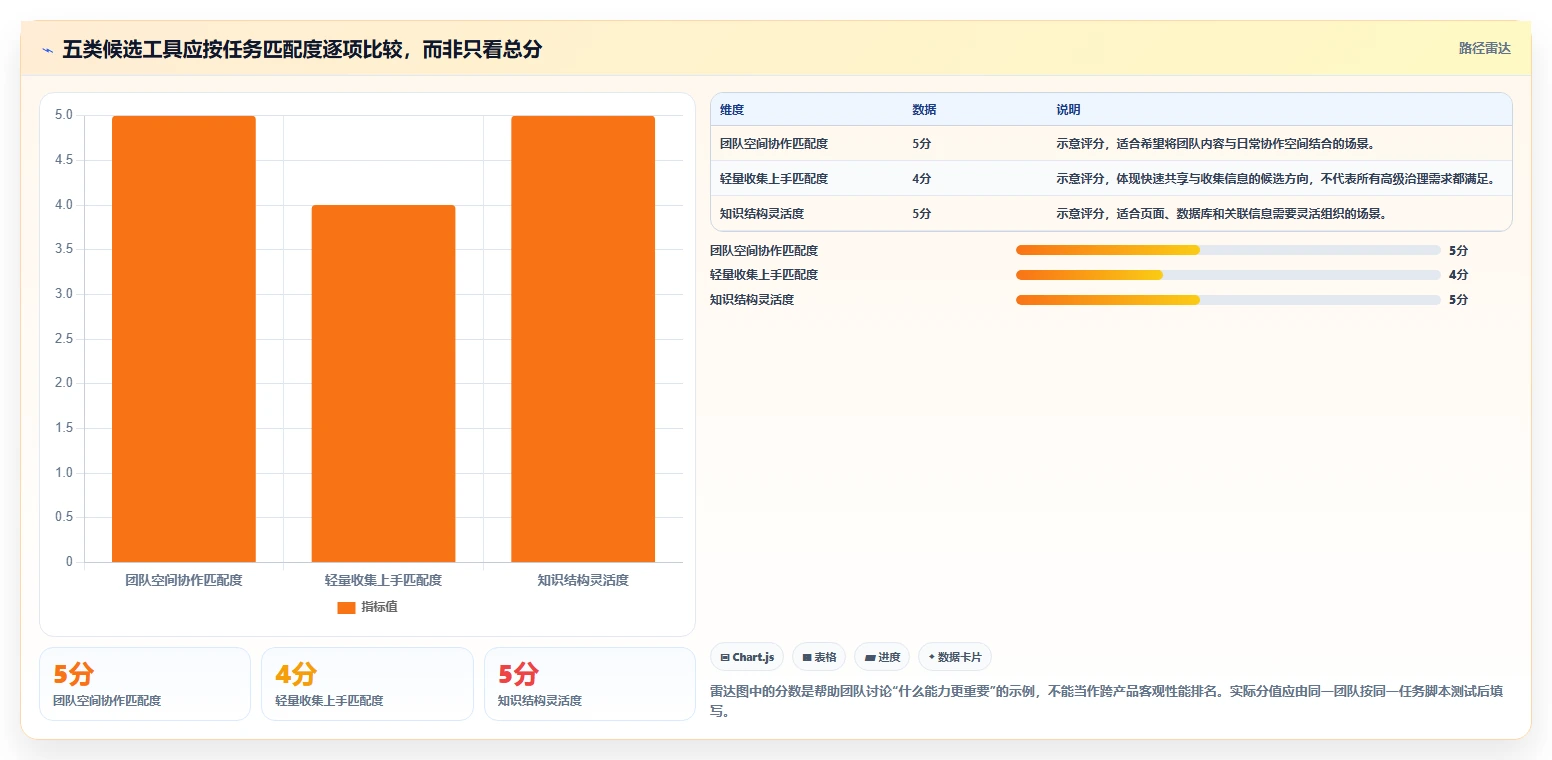This screenshot has width=1552, height=760.
Task: Click the 数据卡片 tag chip
Action: coord(955,657)
